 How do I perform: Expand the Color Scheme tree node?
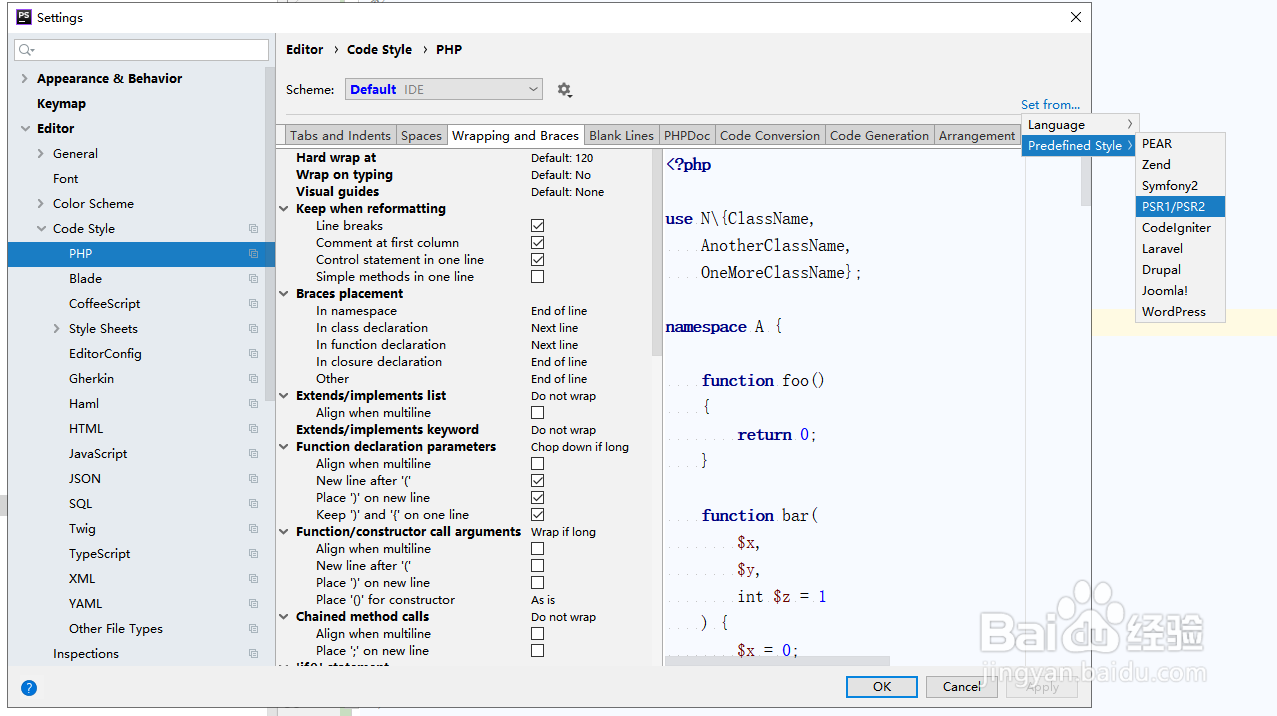(x=41, y=204)
